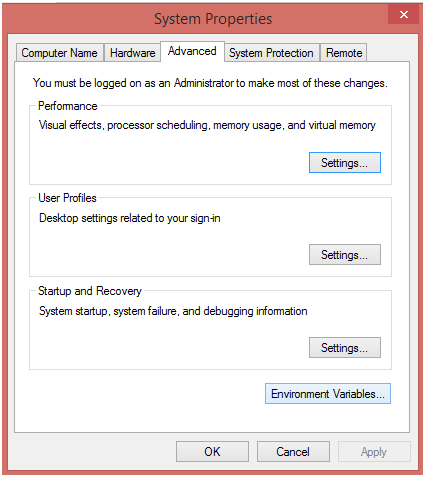Click the Performance group label

pos(68,106)
